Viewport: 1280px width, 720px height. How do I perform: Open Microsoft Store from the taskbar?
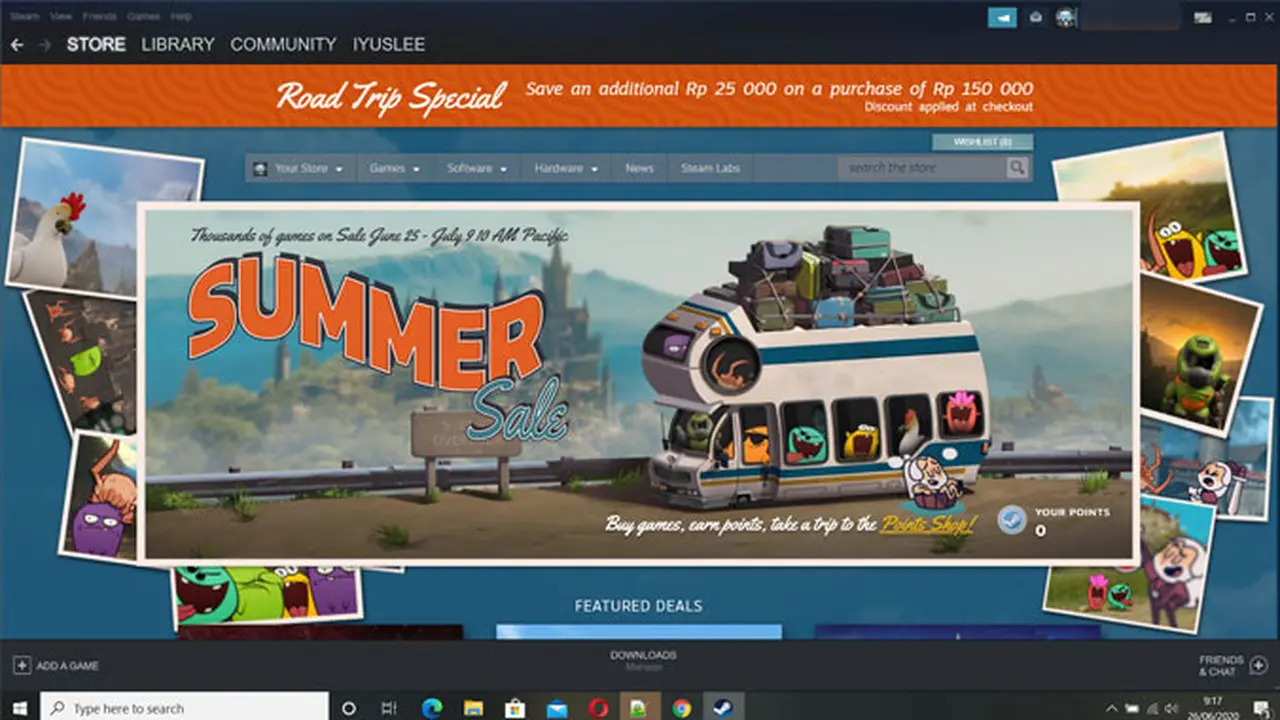click(515, 708)
